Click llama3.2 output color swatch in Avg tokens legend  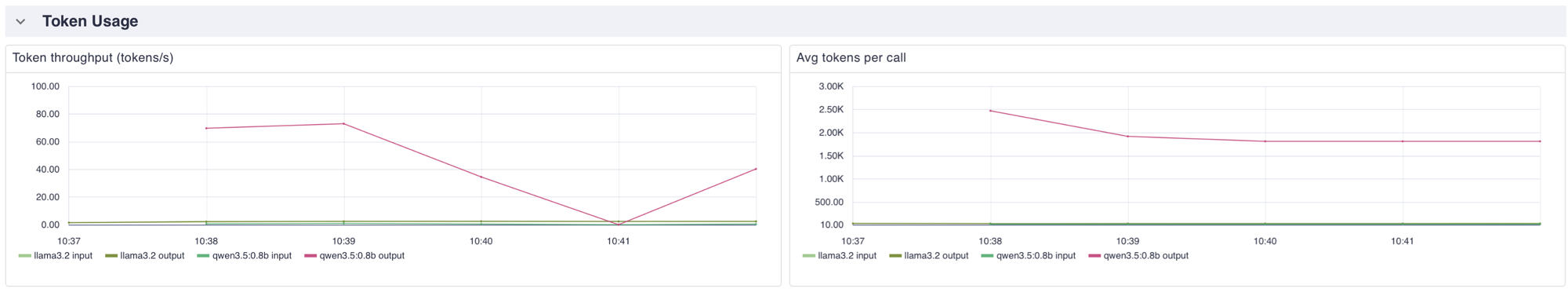coord(895,256)
